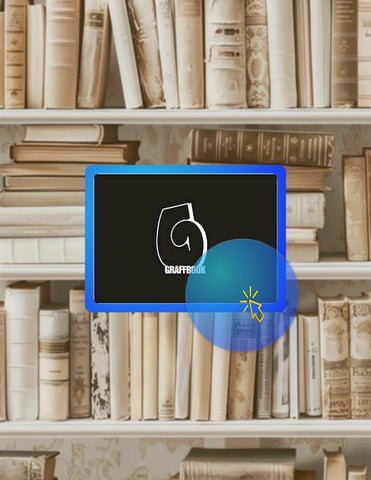This screenshot has height=480, width=371.
Task: Select the upright brown book right of middle shelf
Action: tap(355, 208)
